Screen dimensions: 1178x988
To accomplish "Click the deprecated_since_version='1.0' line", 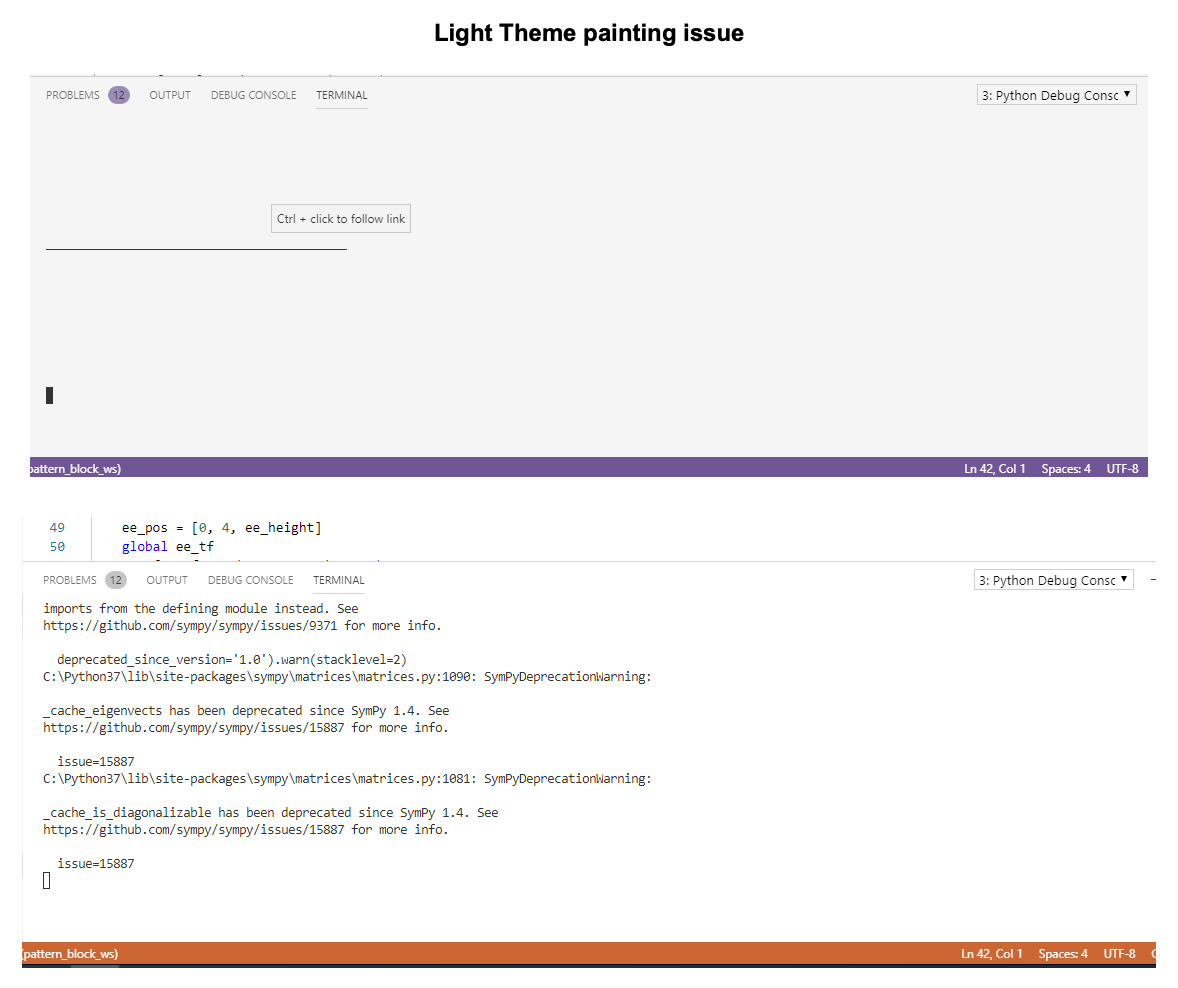I will point(231,660).
